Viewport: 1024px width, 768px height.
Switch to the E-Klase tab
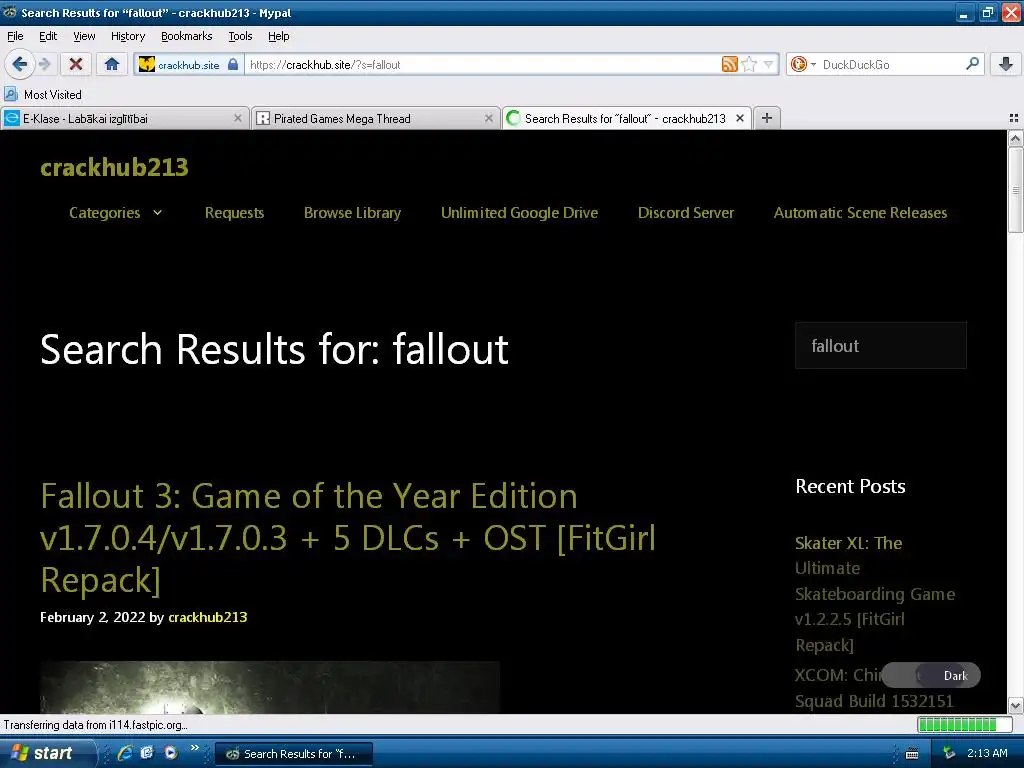pos(124,118)
